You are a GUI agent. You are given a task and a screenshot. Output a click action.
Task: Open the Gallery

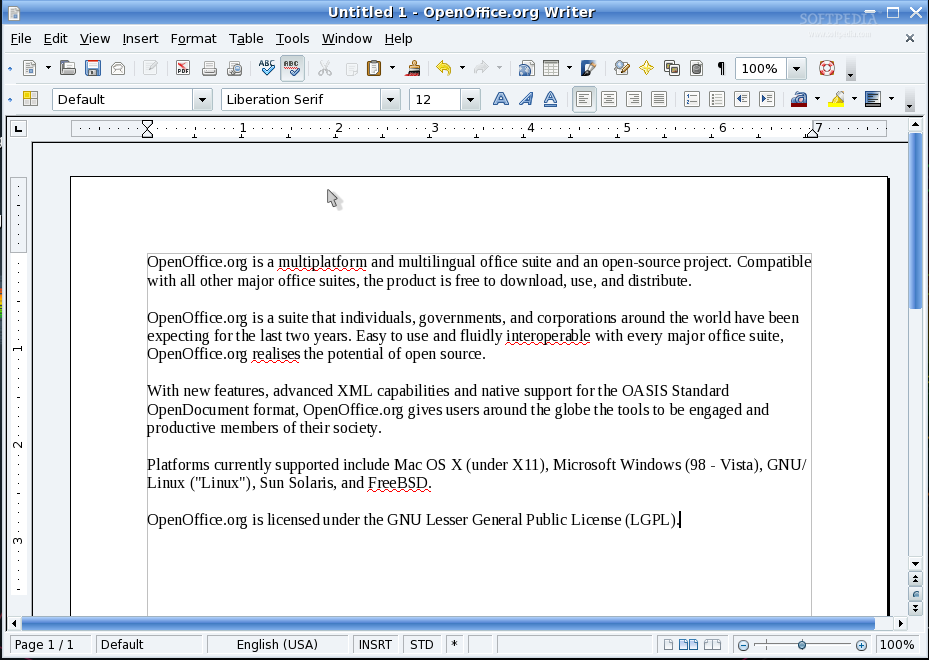(x=670, y=68)
